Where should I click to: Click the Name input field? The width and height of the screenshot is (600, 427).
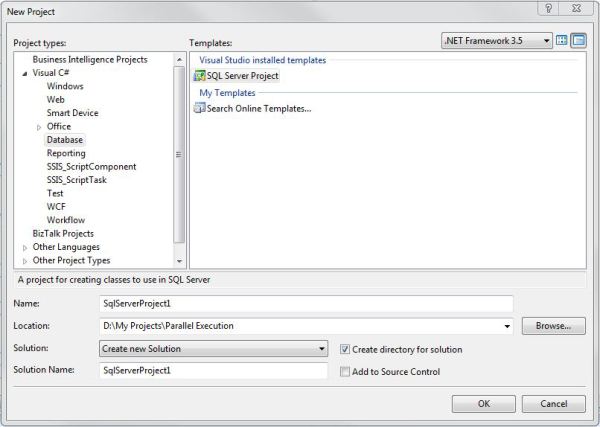306,304
